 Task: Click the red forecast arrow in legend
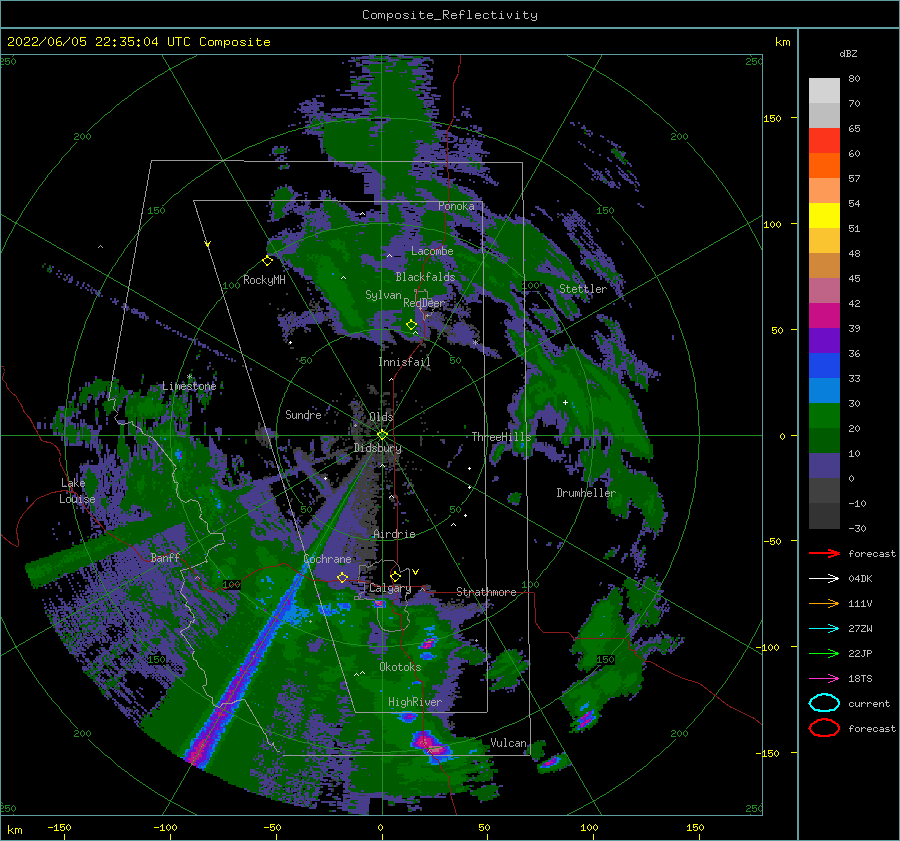pos(824,553)
